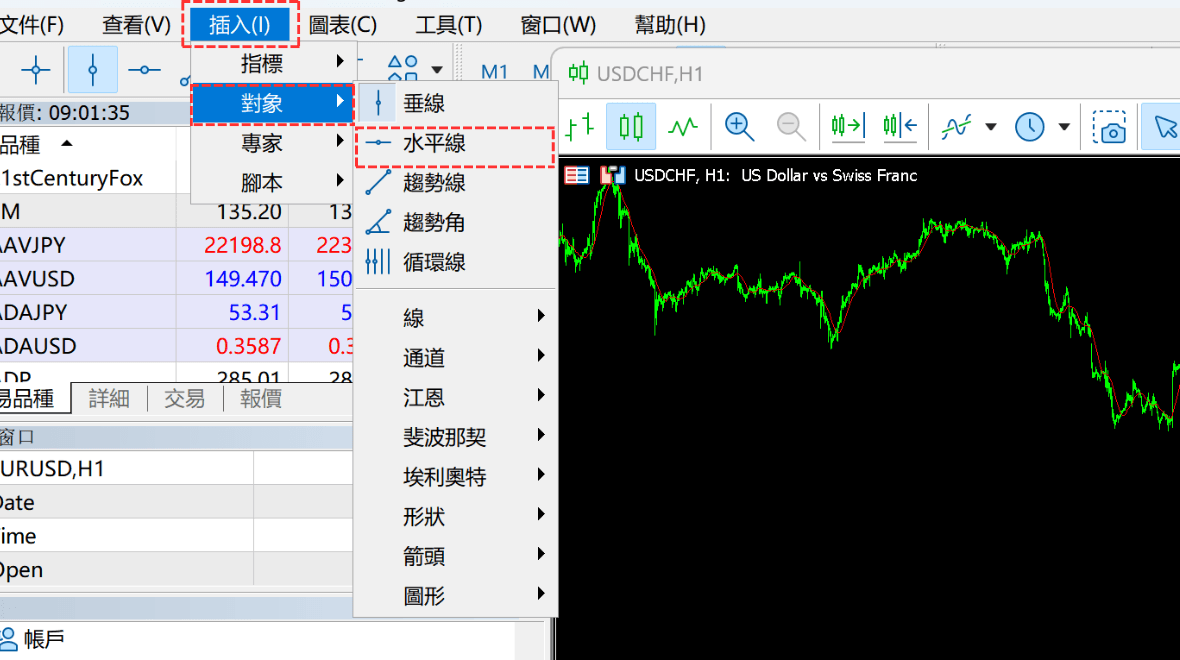Toggle chart shift from right edge
This screenshot has height=660, width=1180.
[x=900, y=126]
